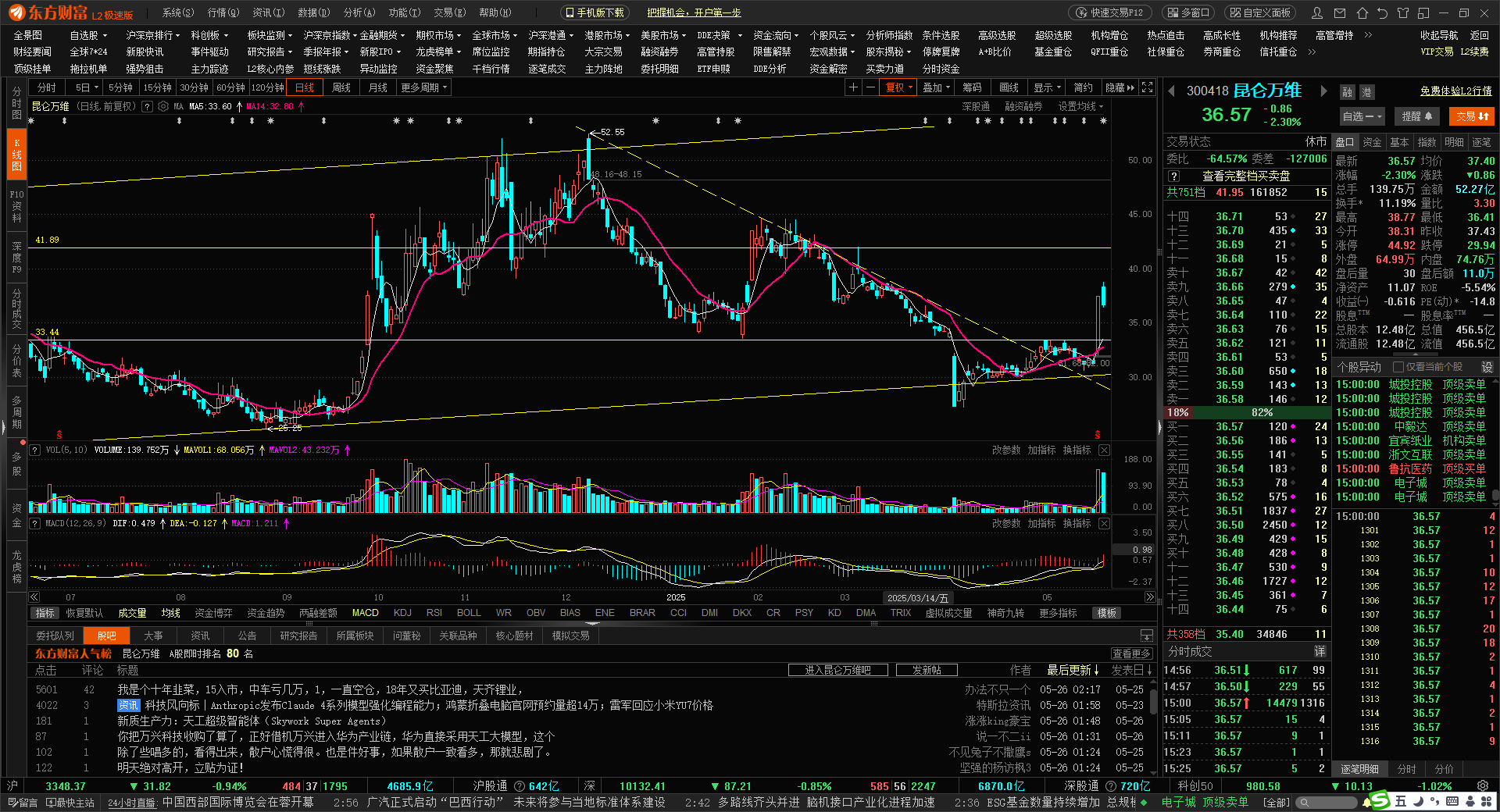Switch to 分时 intraday tab

47,87
